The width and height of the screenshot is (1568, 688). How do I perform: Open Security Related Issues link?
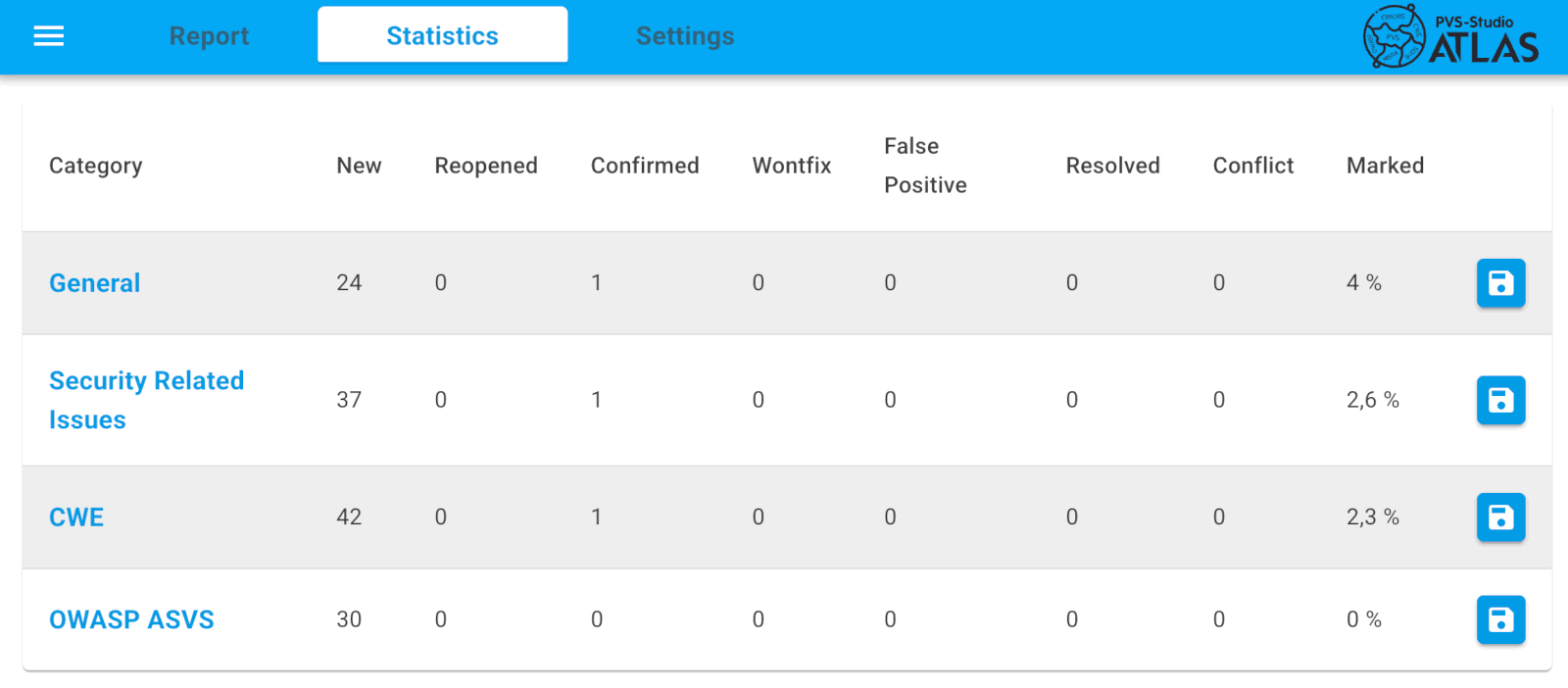pos(146,400)
